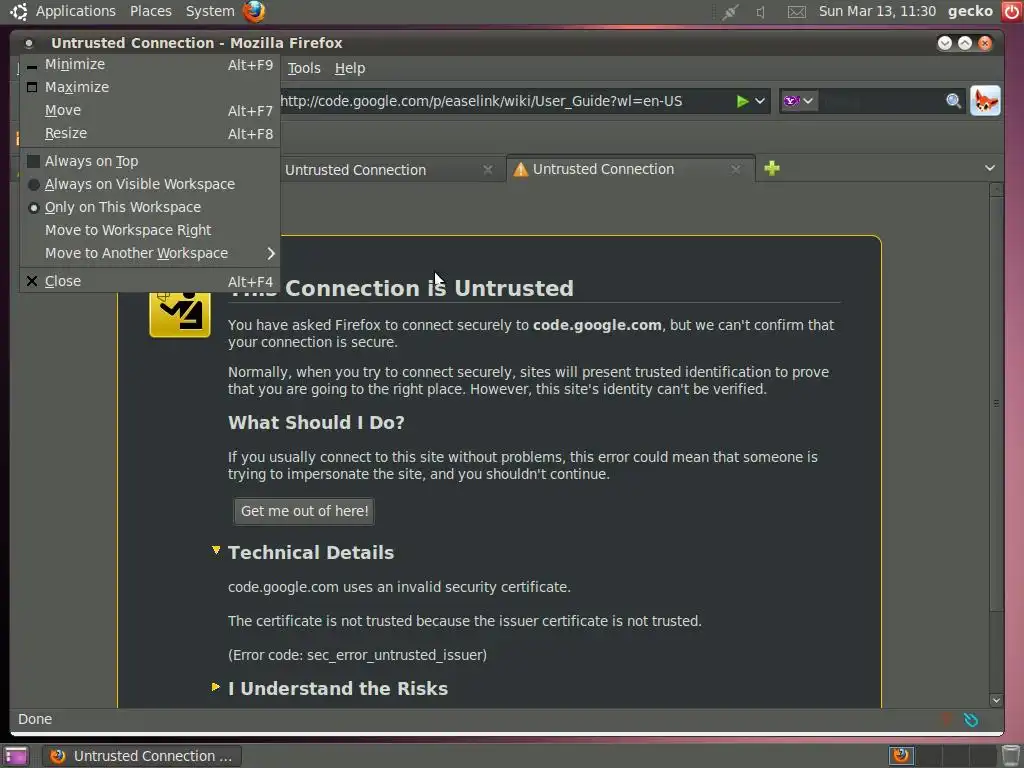Select Untrusted Connection taskbar window button

[x=142, y=756]
